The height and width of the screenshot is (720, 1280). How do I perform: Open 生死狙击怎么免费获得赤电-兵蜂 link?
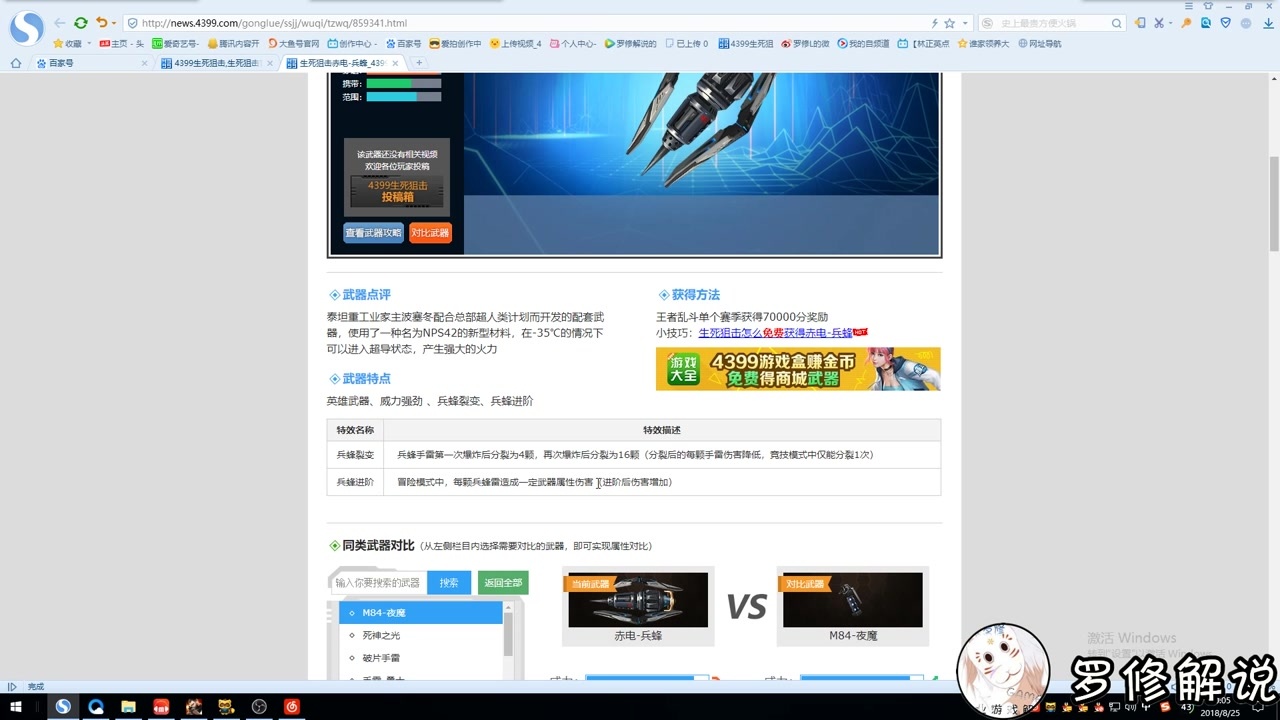click(775, 333)
